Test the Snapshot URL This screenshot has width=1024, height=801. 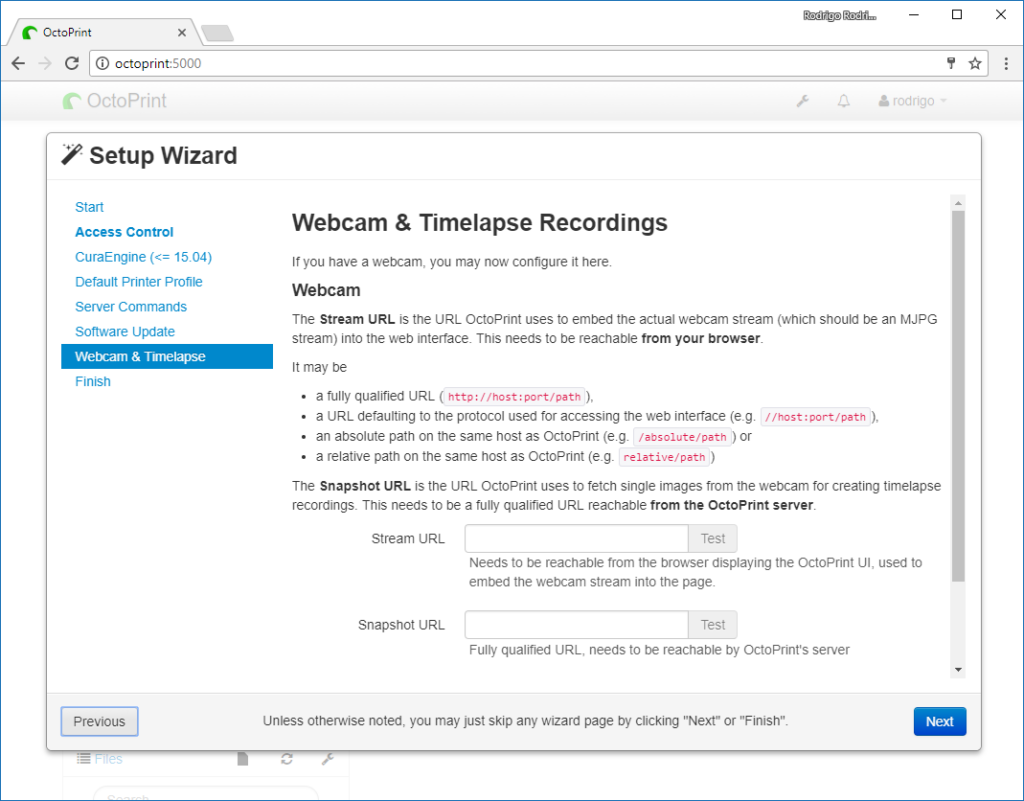click(712, 625)
